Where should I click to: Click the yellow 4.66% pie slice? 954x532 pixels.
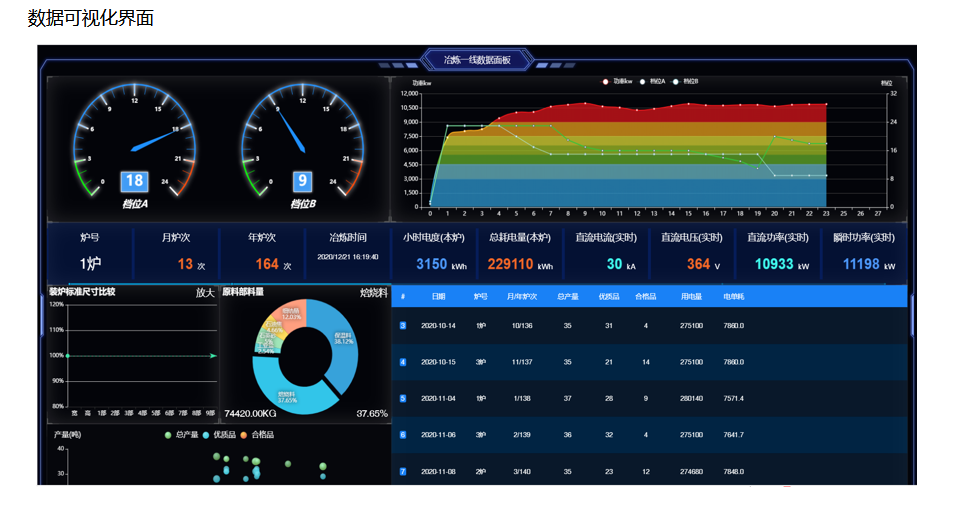(271, 329)
